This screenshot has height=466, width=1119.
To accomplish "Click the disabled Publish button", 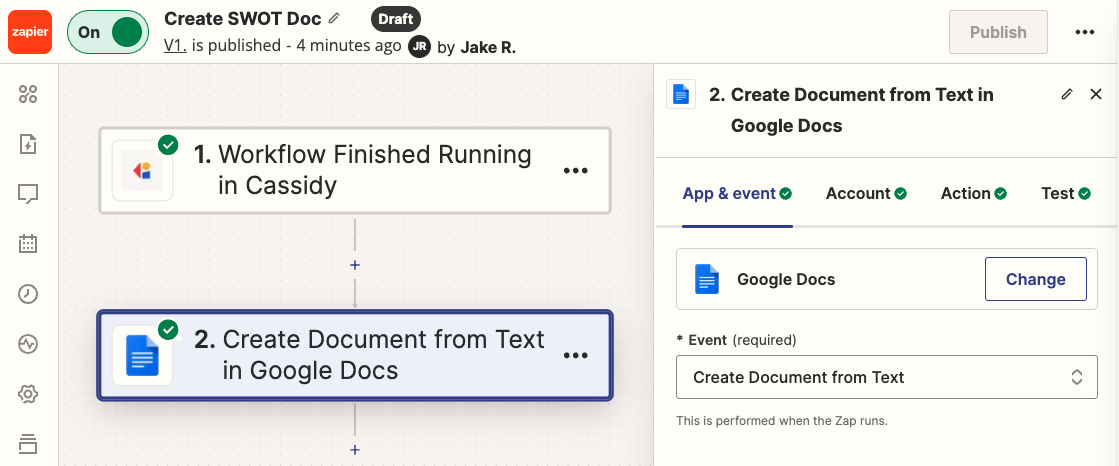I will [998, 32].
